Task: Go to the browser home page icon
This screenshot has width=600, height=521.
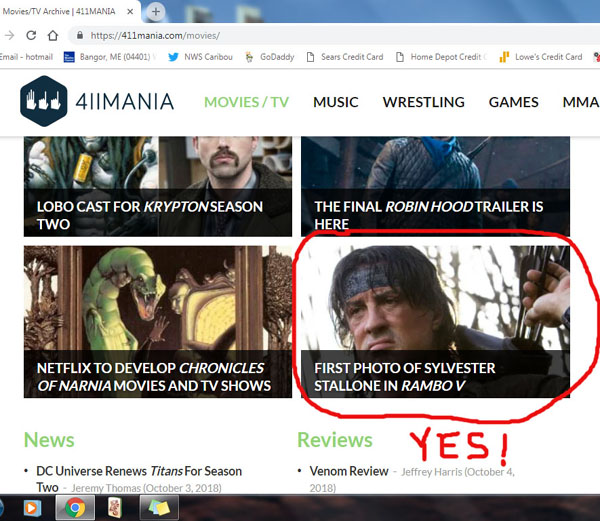Action: coord(53,36)
